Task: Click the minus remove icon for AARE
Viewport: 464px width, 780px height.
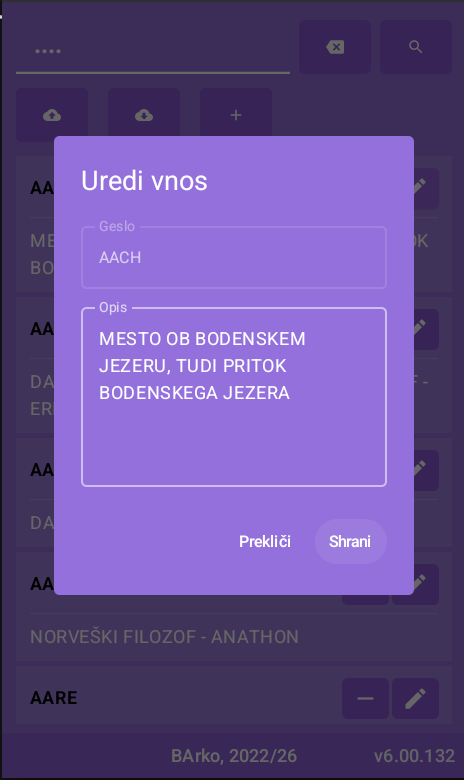Action: pos(366,698)
